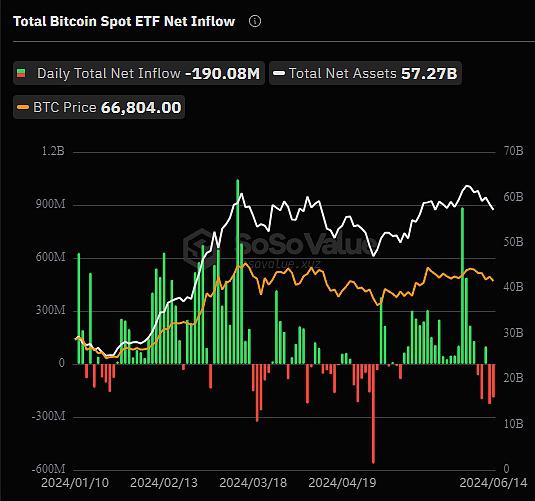Select the largest red outflow bar

click(x=373, y=414)
